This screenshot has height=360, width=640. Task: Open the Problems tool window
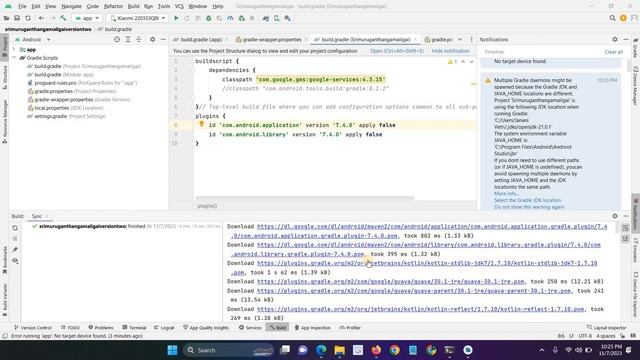101,327
